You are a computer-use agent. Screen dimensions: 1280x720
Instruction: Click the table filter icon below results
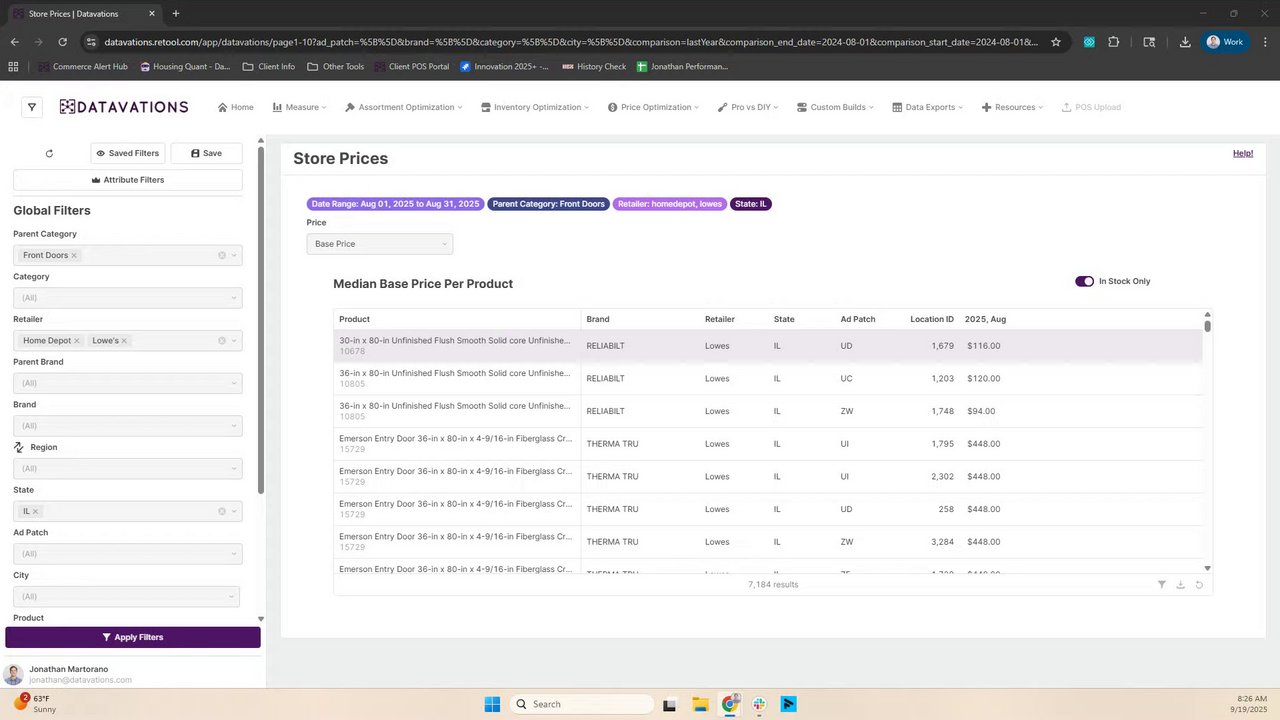click(x=1161, y=584)
